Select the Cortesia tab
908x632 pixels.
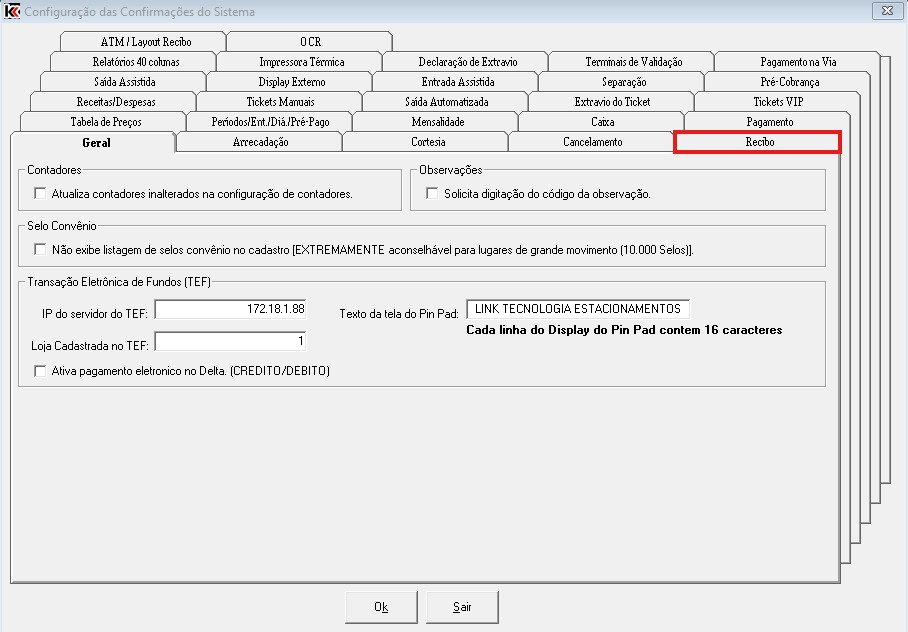pos(427,143)
